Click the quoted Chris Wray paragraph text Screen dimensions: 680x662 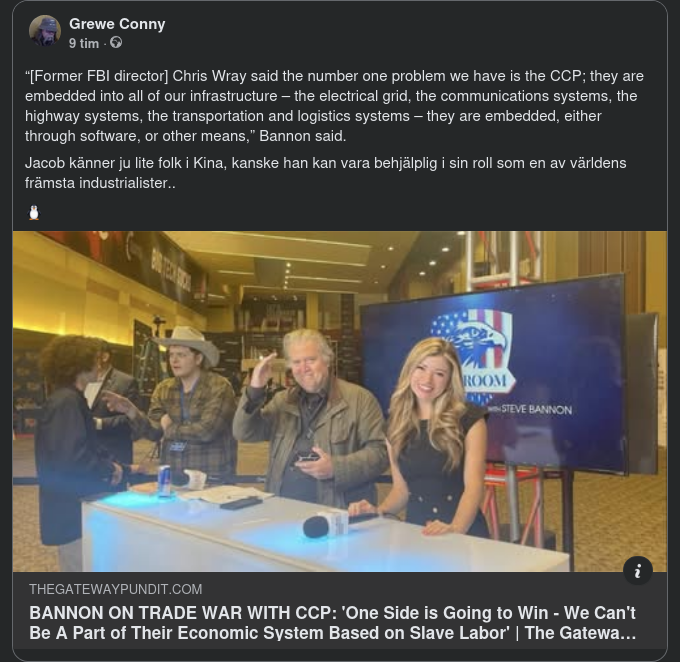[x=334, y=106]
